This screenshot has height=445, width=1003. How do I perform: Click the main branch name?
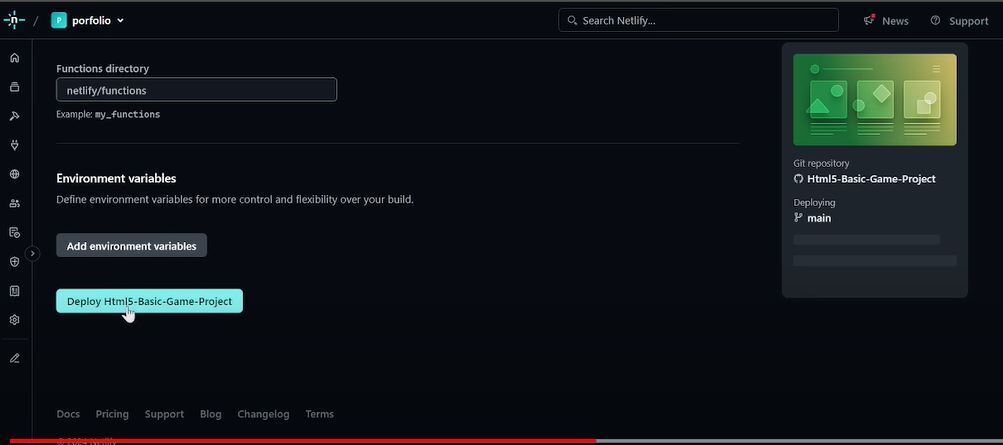tap(819, 218)
